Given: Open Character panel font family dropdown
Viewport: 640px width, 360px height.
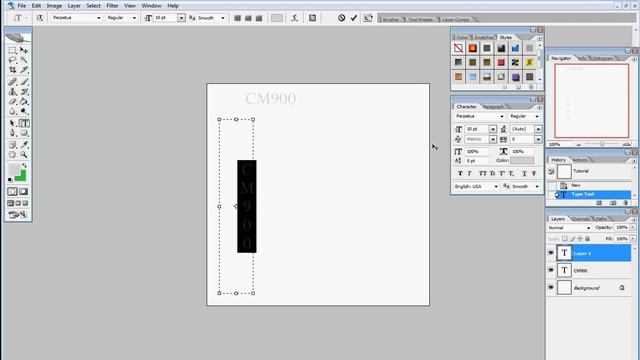Looking at the screenshot, I should click(x=502, y=117).
